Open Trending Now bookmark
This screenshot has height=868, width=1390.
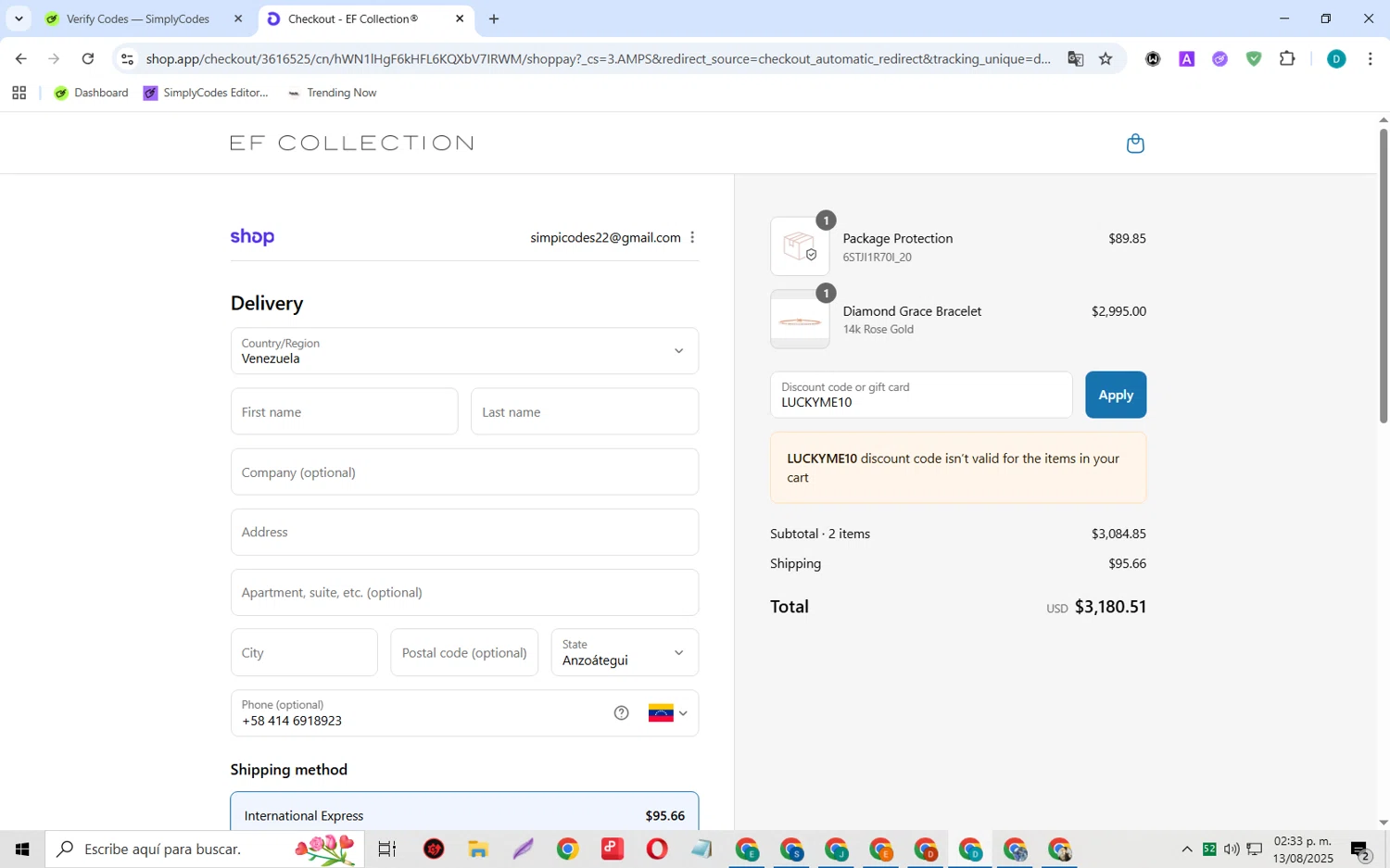click(x=332, y=93)
